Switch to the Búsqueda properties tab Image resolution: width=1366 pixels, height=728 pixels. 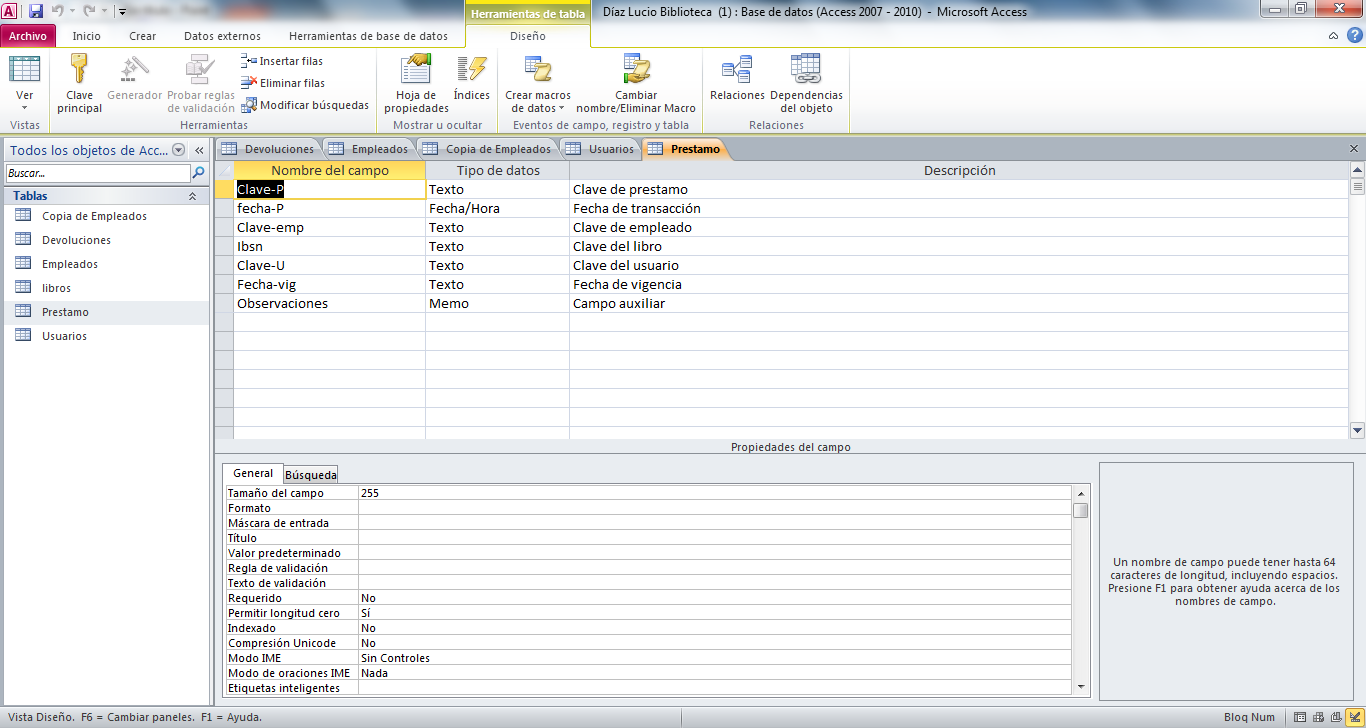coord(311,475)
